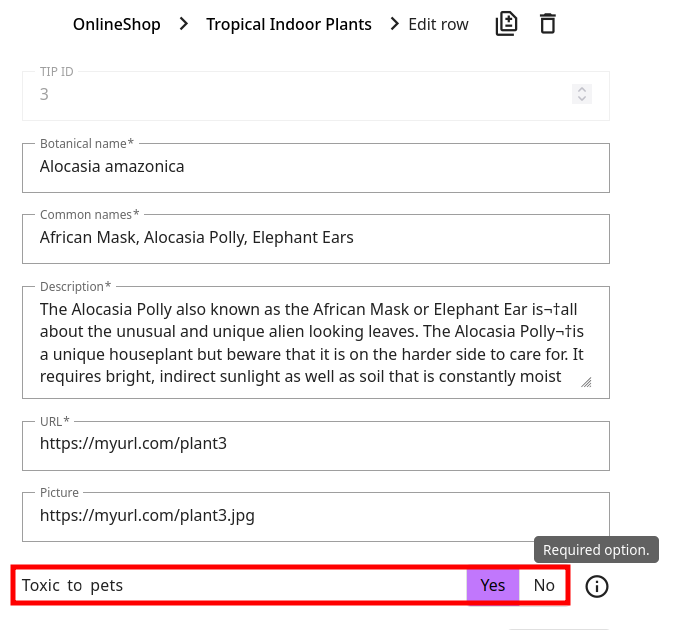This screenshot has height=630, width=675.
Task: Click the info icon beside Toxic to pets
Action: point(597,586)
